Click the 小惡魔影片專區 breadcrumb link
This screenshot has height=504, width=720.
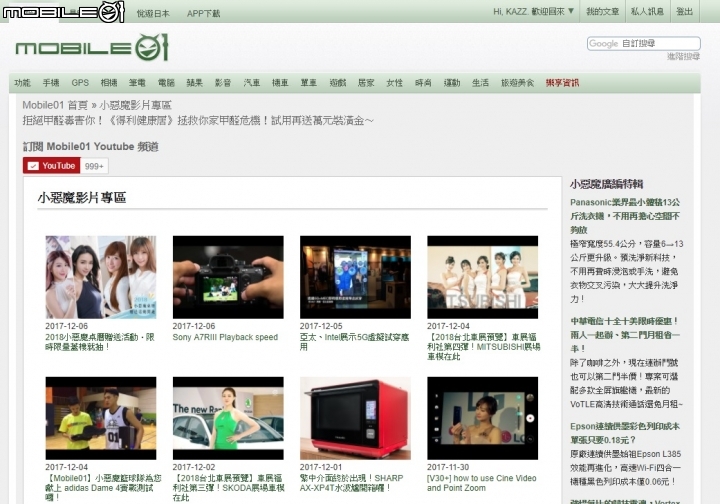[135, 105]
